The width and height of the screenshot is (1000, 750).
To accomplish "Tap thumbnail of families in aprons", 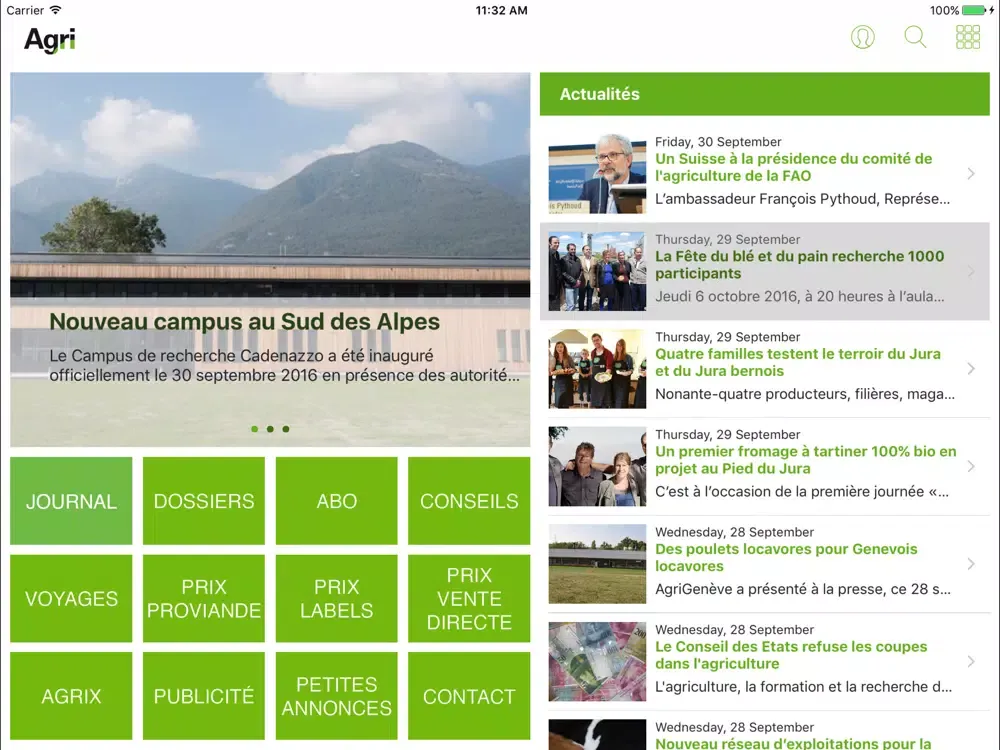I will tap(597, 369).
